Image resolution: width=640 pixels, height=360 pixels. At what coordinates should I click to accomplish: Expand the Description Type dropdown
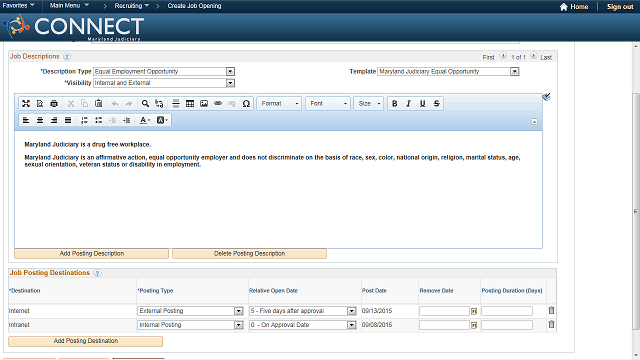(x=230, y=71)
